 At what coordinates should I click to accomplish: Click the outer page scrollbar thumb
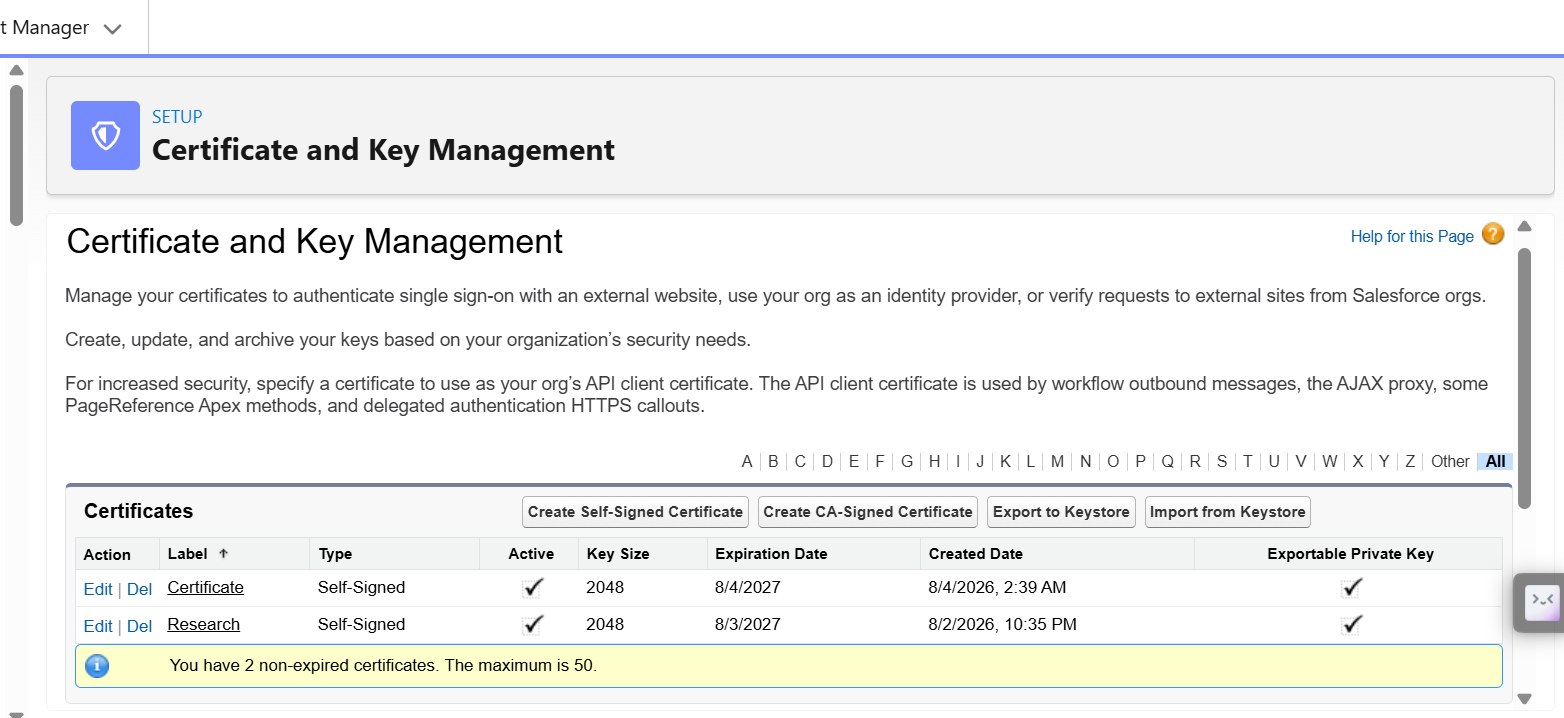[x=16, y=155]
